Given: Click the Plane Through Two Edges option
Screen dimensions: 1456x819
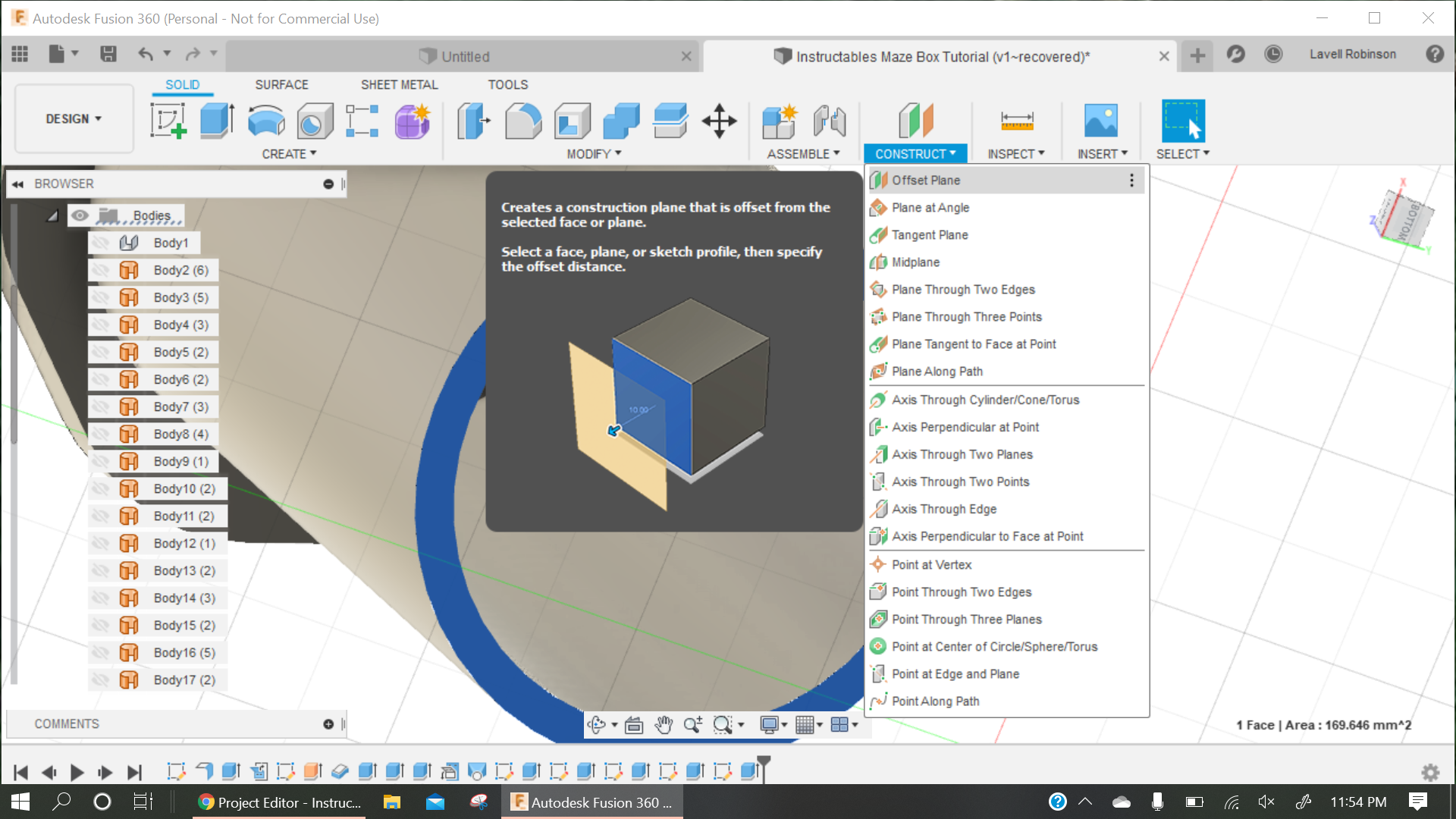Looking at the screenshot, I should (x=963, y=289).
